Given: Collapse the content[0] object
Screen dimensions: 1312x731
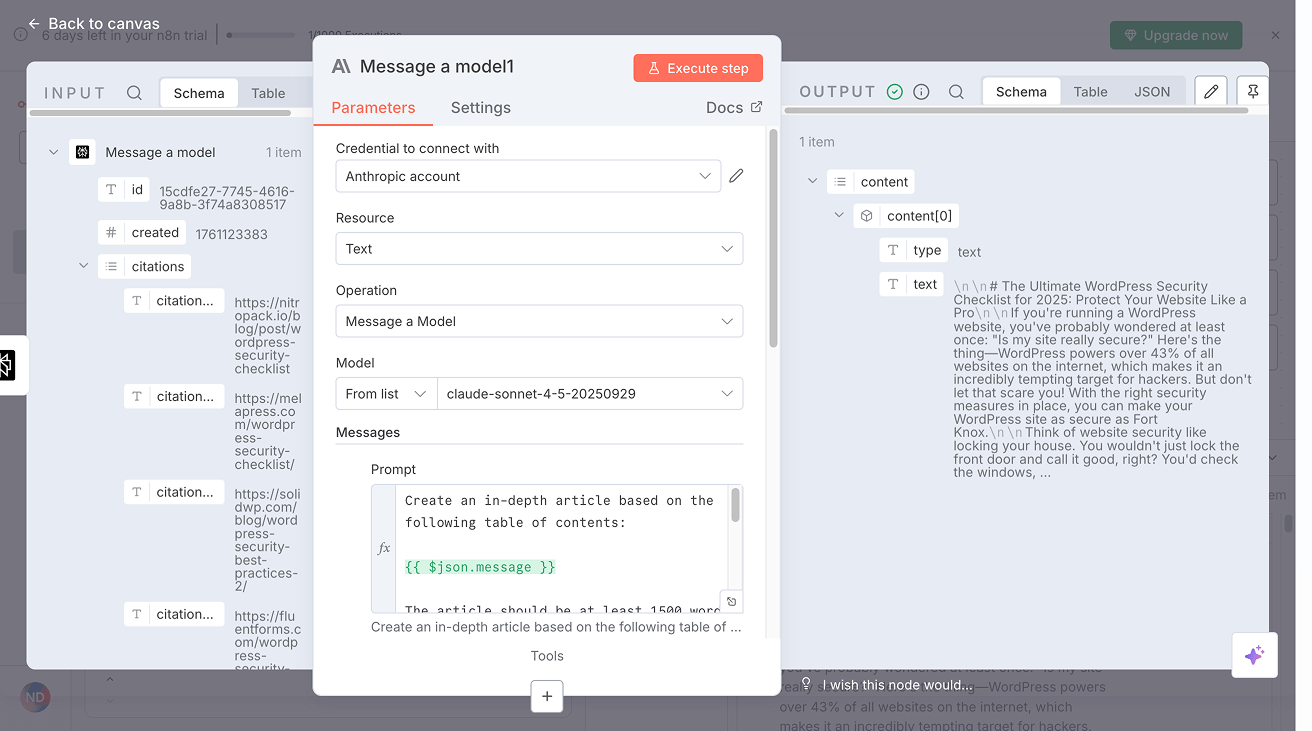Looking at the screenshot, I should click(x=839, y=215).
